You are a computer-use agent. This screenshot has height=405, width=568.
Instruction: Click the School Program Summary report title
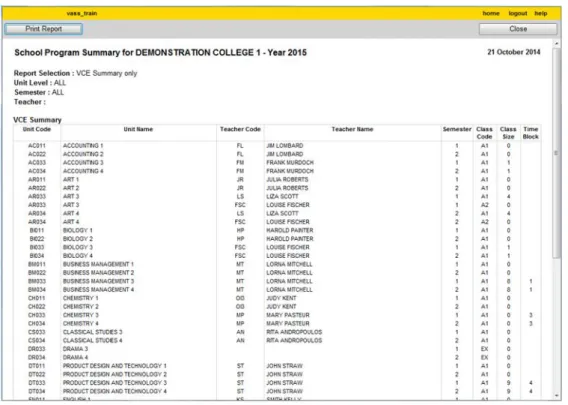[160, 53]
